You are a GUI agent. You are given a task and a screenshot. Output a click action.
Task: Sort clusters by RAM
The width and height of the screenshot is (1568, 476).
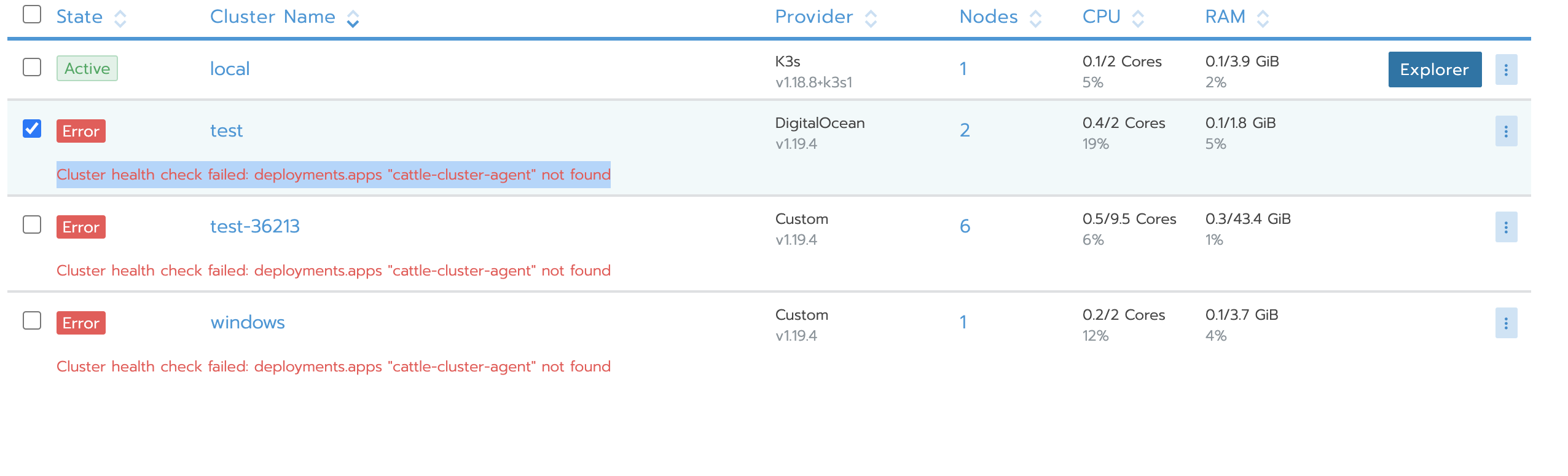click(1263, 18)
